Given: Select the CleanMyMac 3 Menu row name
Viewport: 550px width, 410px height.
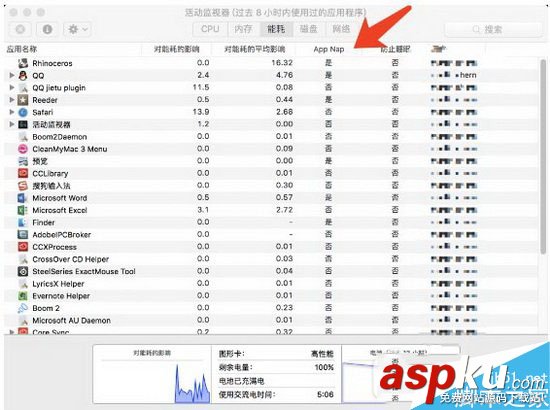Looking at the screenshot, I should (69, 149).
